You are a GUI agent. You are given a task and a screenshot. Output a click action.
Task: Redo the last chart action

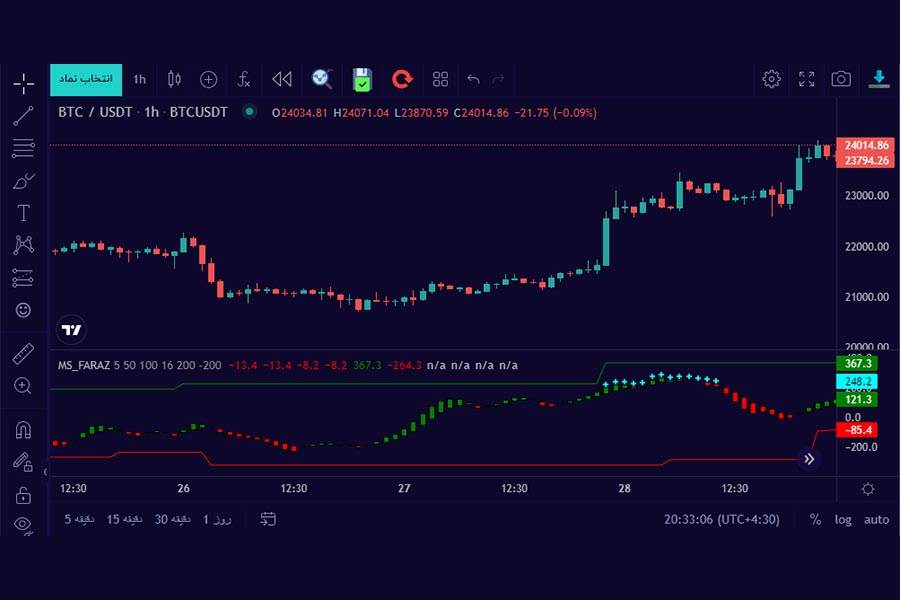498,79
